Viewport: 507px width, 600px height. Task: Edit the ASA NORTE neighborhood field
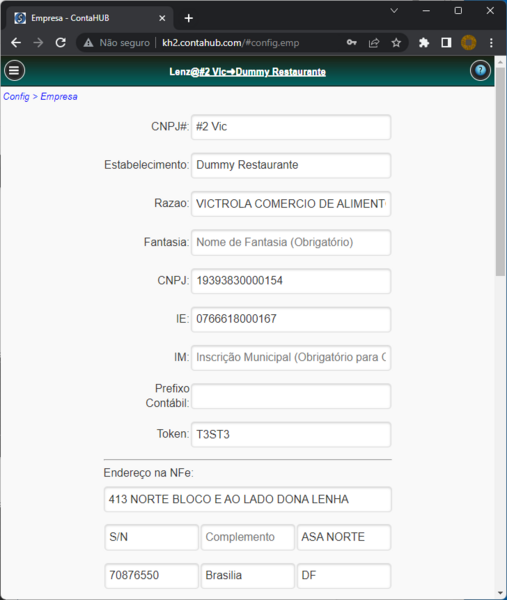point(344,537)
